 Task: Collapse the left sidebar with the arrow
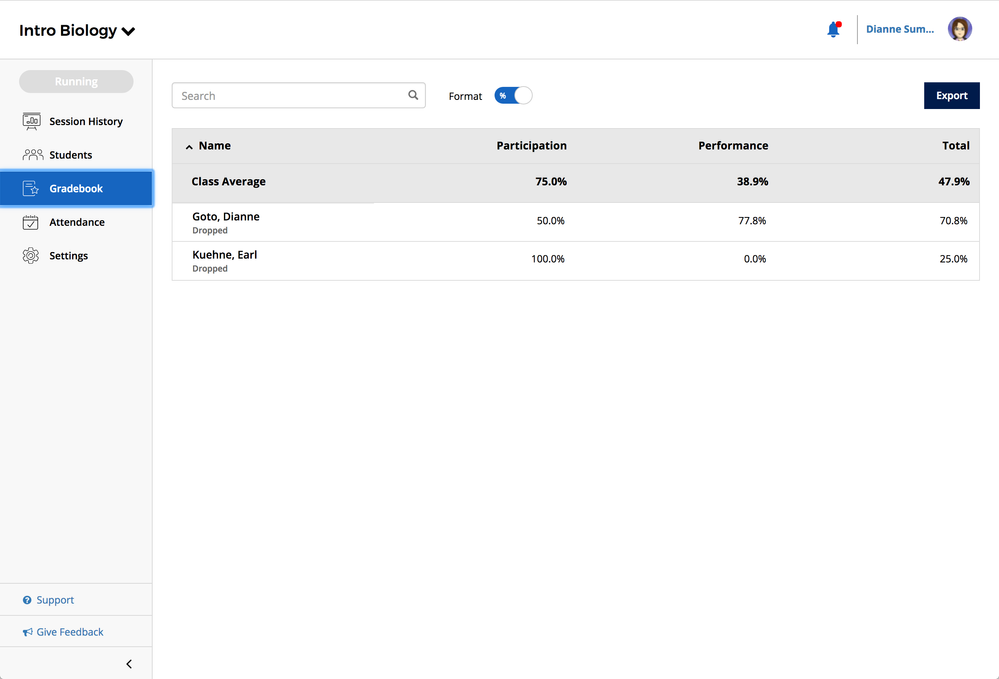129,664
